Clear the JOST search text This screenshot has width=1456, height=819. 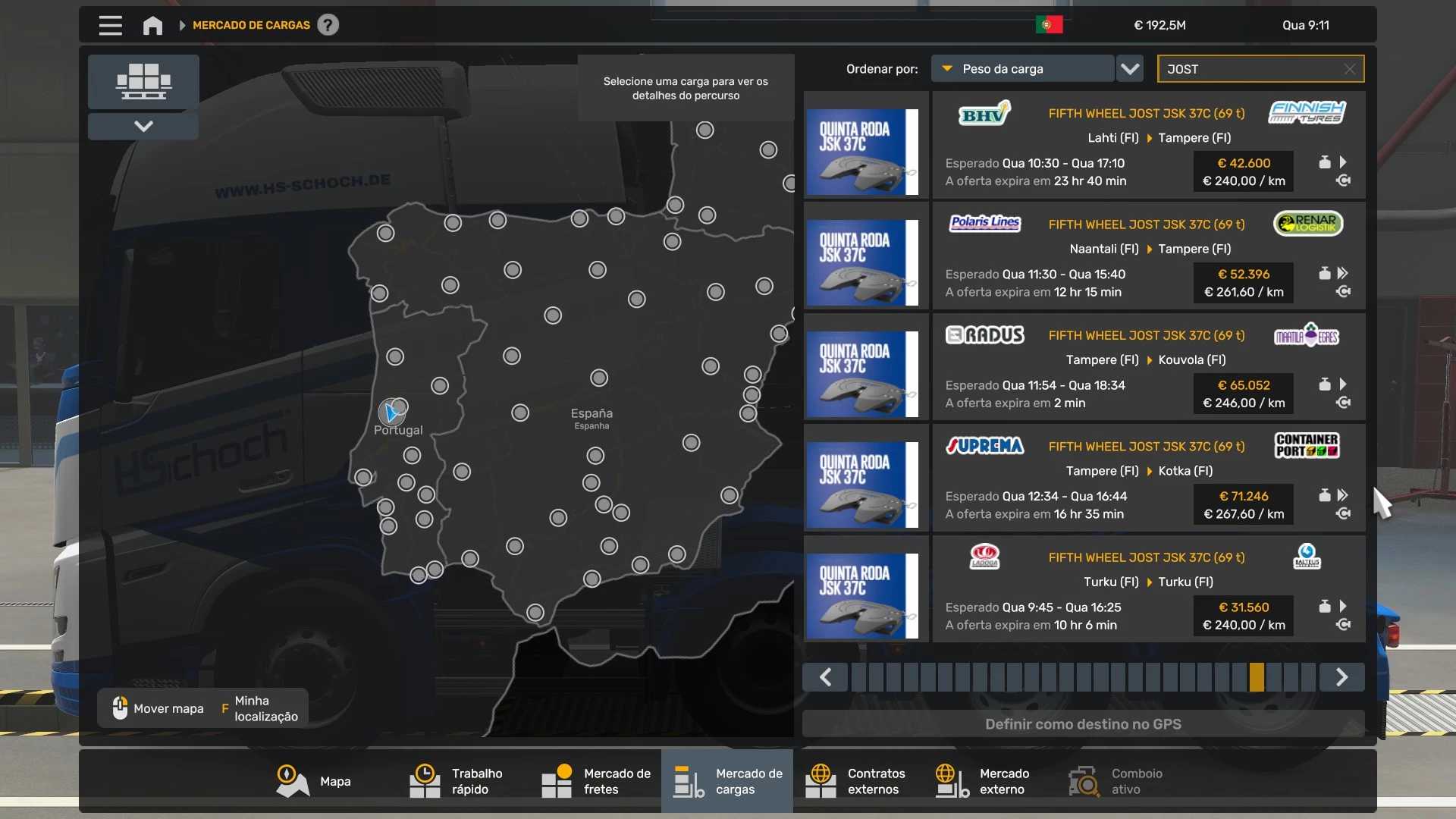(x=1349, y=69)
